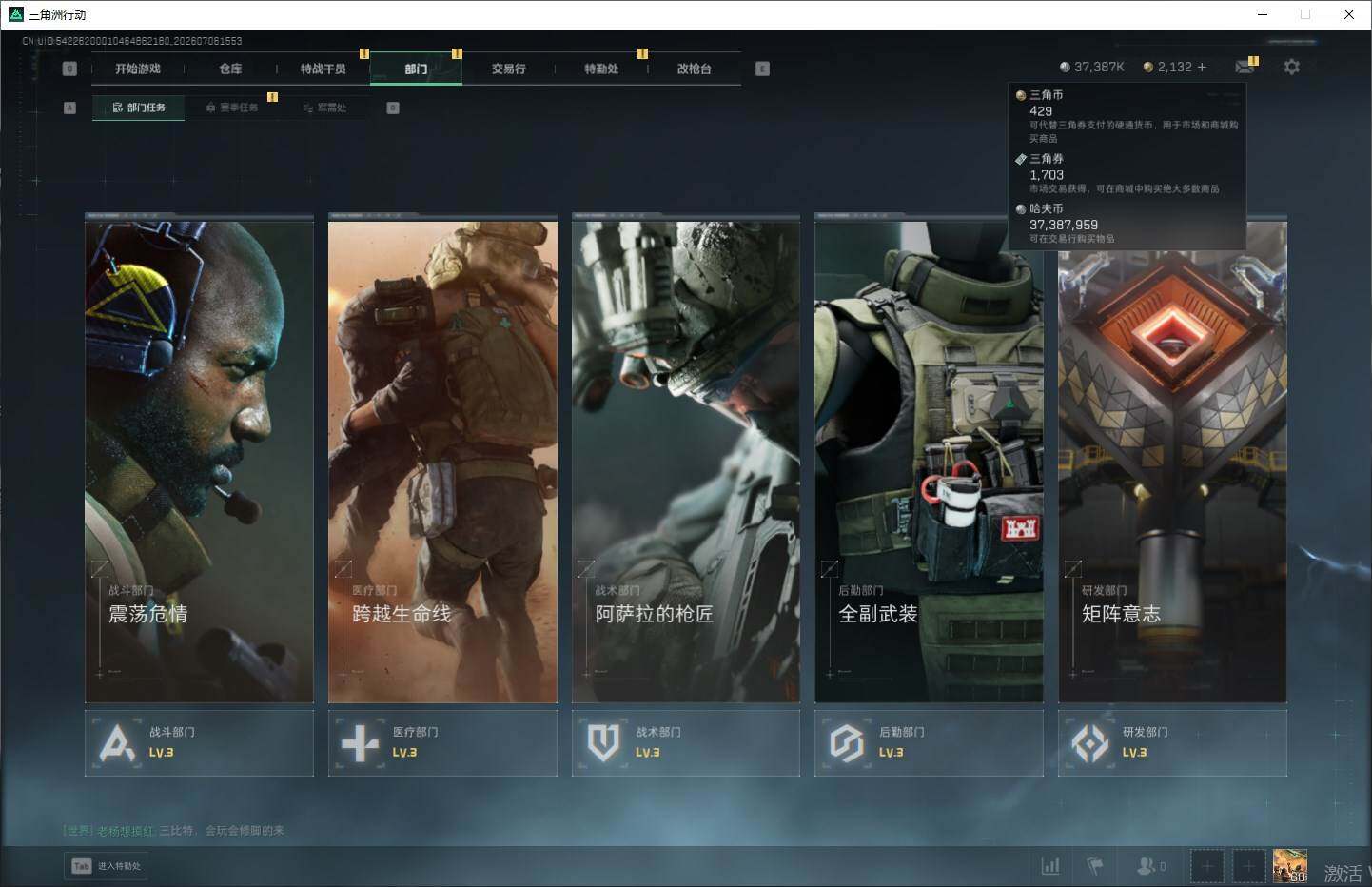Open the player avatar thumbnail
The width and height of the screenshot is (1372, 887).
pyautogui.click(x=1290, y=866)
